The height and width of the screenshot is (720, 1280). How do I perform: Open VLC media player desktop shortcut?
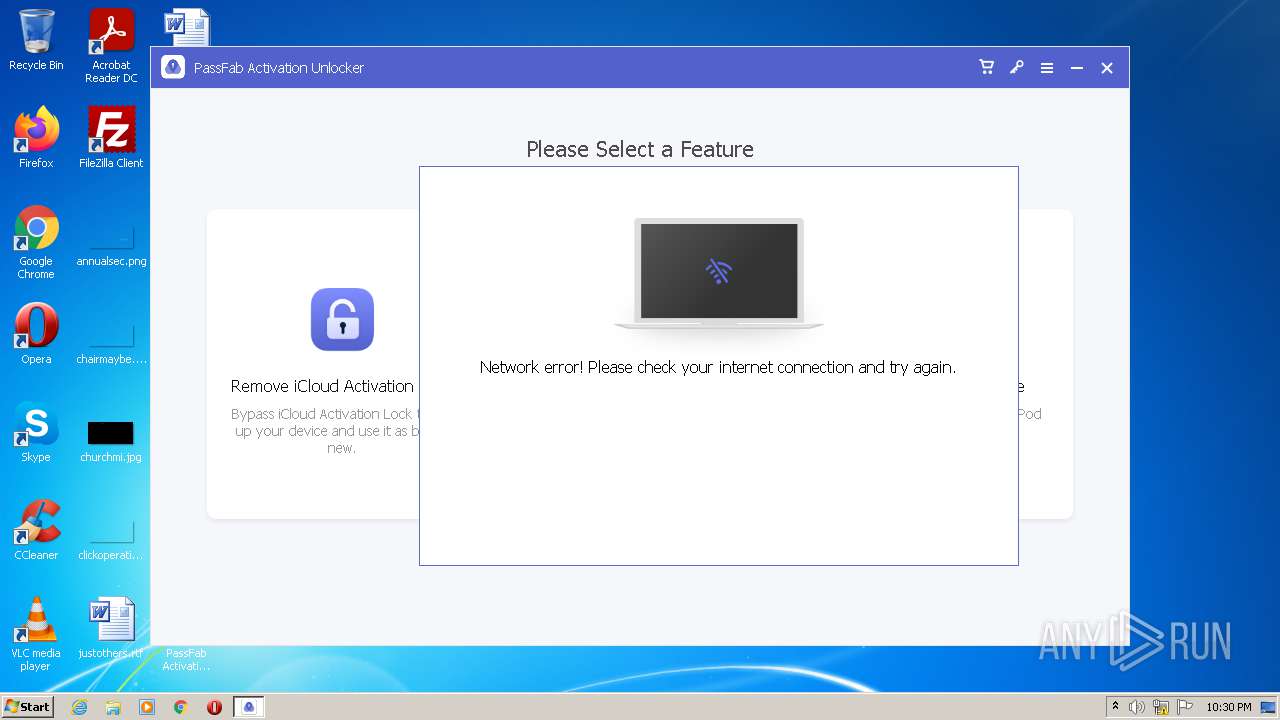[x=36, y=634]
